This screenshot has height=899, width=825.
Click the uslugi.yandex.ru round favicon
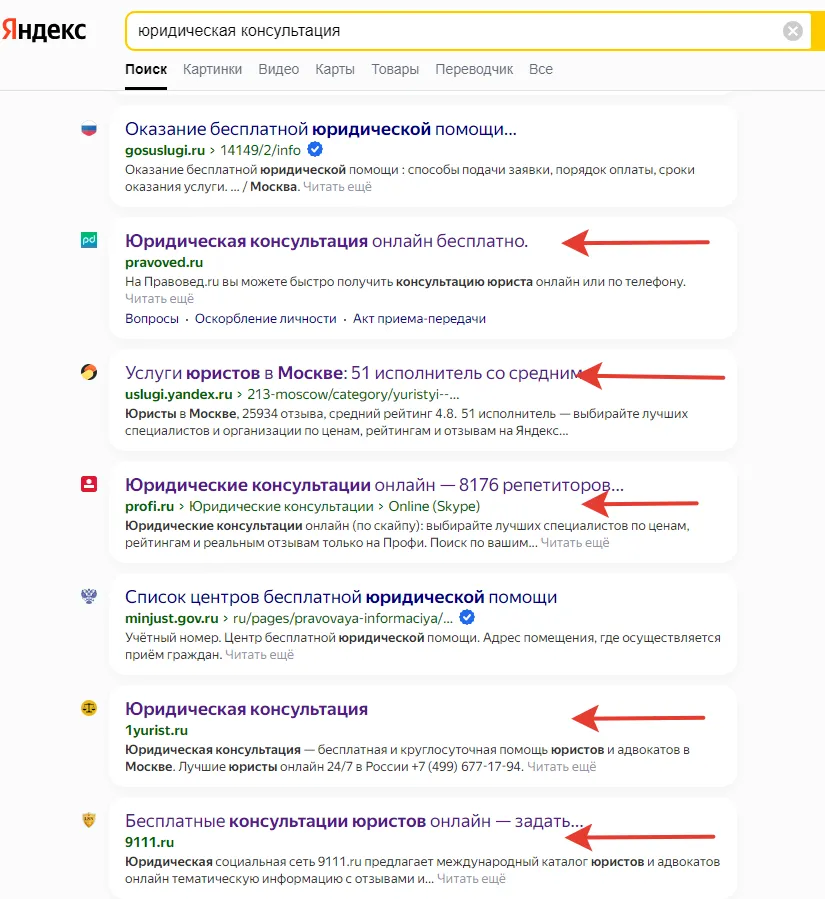tap(89, 372)
